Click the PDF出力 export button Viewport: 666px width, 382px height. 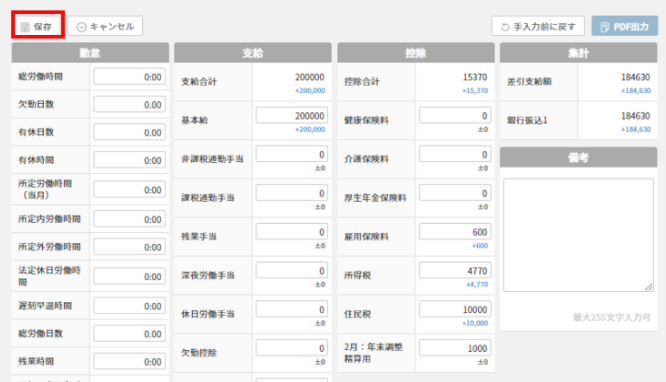point(624,26)
